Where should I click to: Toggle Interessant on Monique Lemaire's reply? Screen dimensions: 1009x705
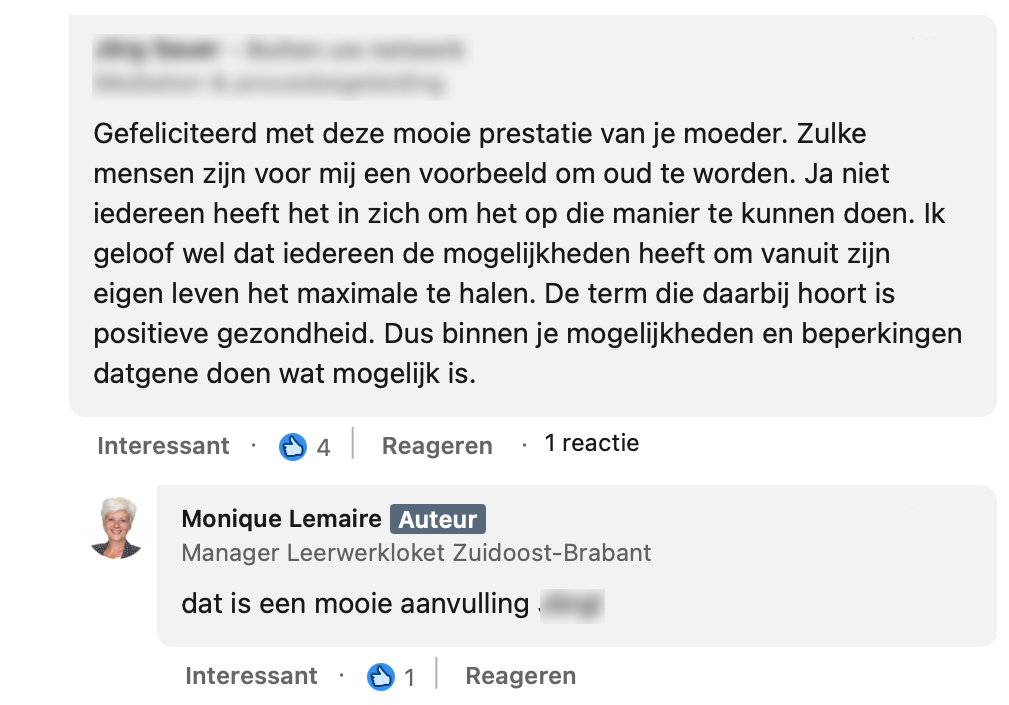click(x=251, y=677)
